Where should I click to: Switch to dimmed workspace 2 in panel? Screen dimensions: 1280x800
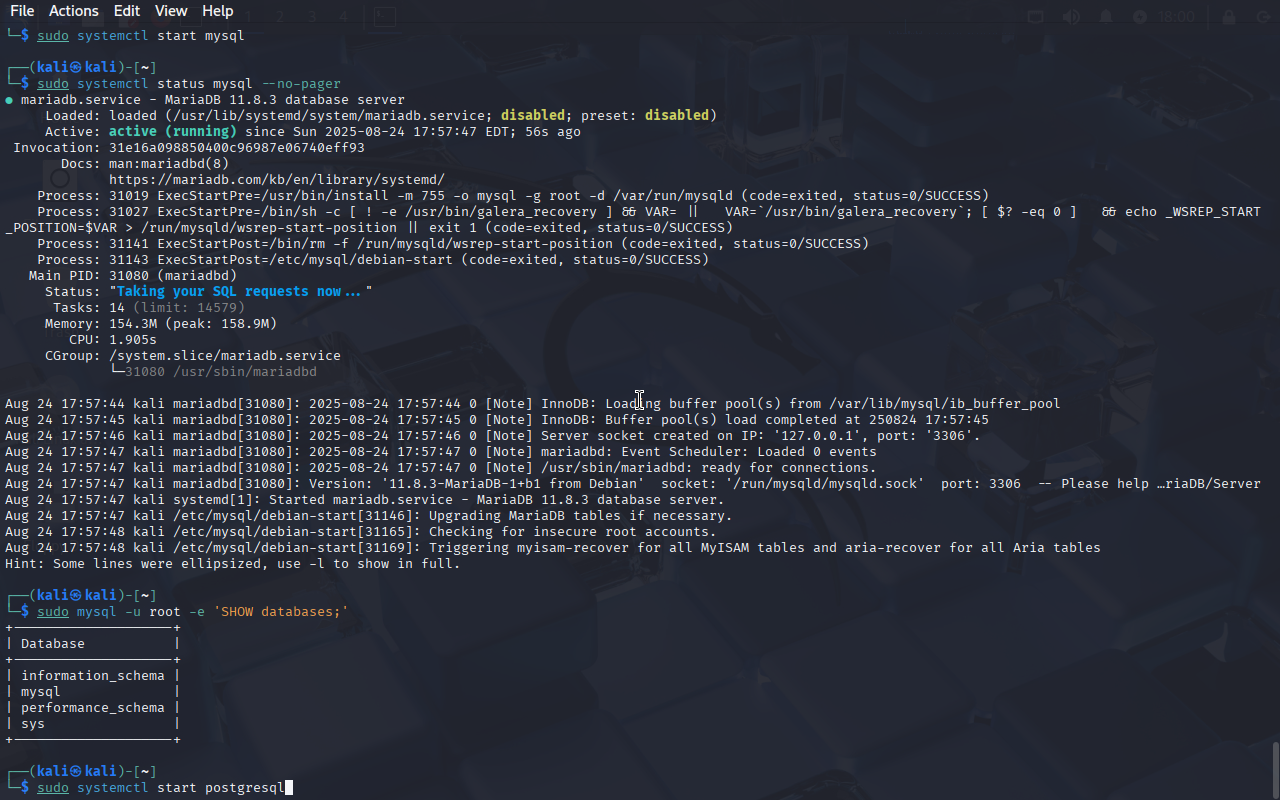tap(281, 17)
